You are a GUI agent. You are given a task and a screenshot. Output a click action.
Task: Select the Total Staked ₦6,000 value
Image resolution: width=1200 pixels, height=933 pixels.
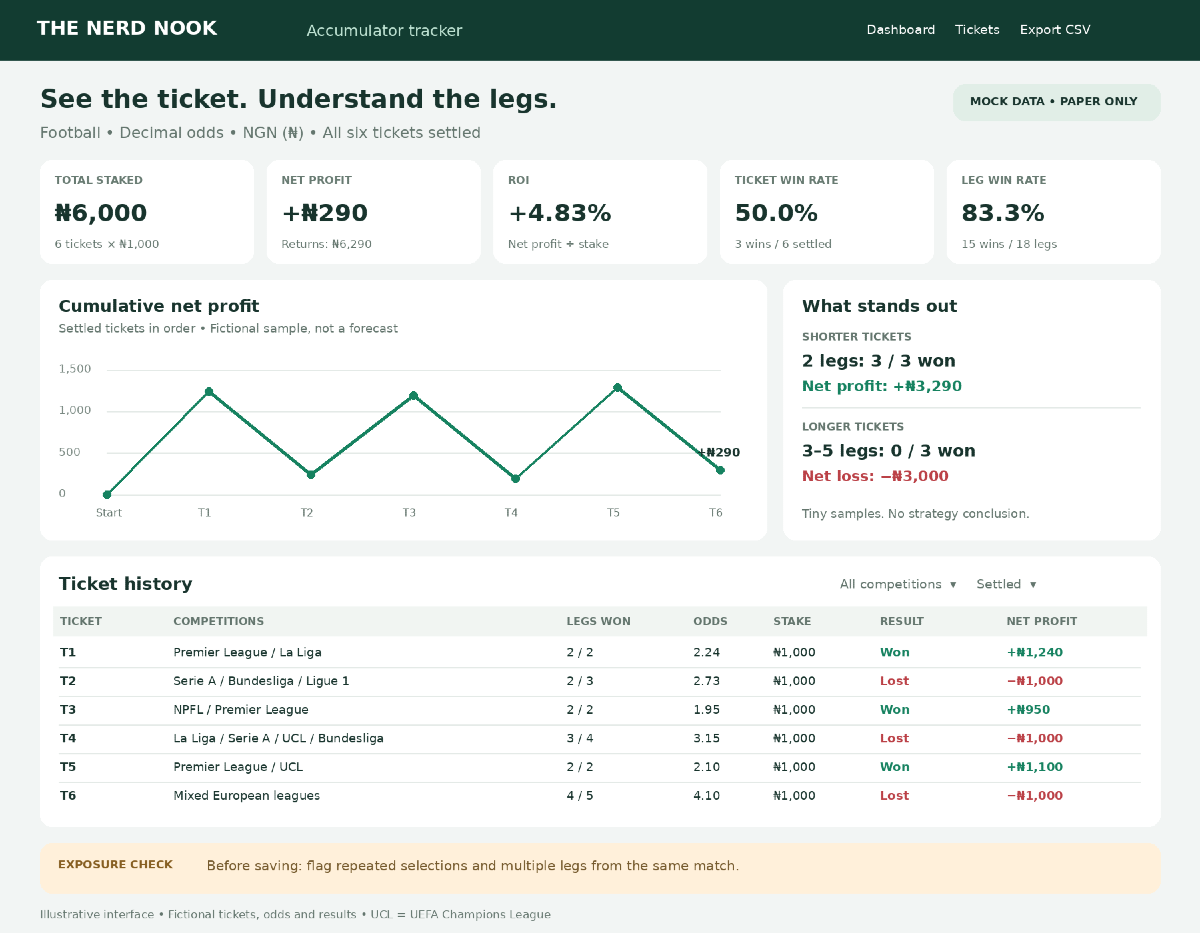point(101,213)
